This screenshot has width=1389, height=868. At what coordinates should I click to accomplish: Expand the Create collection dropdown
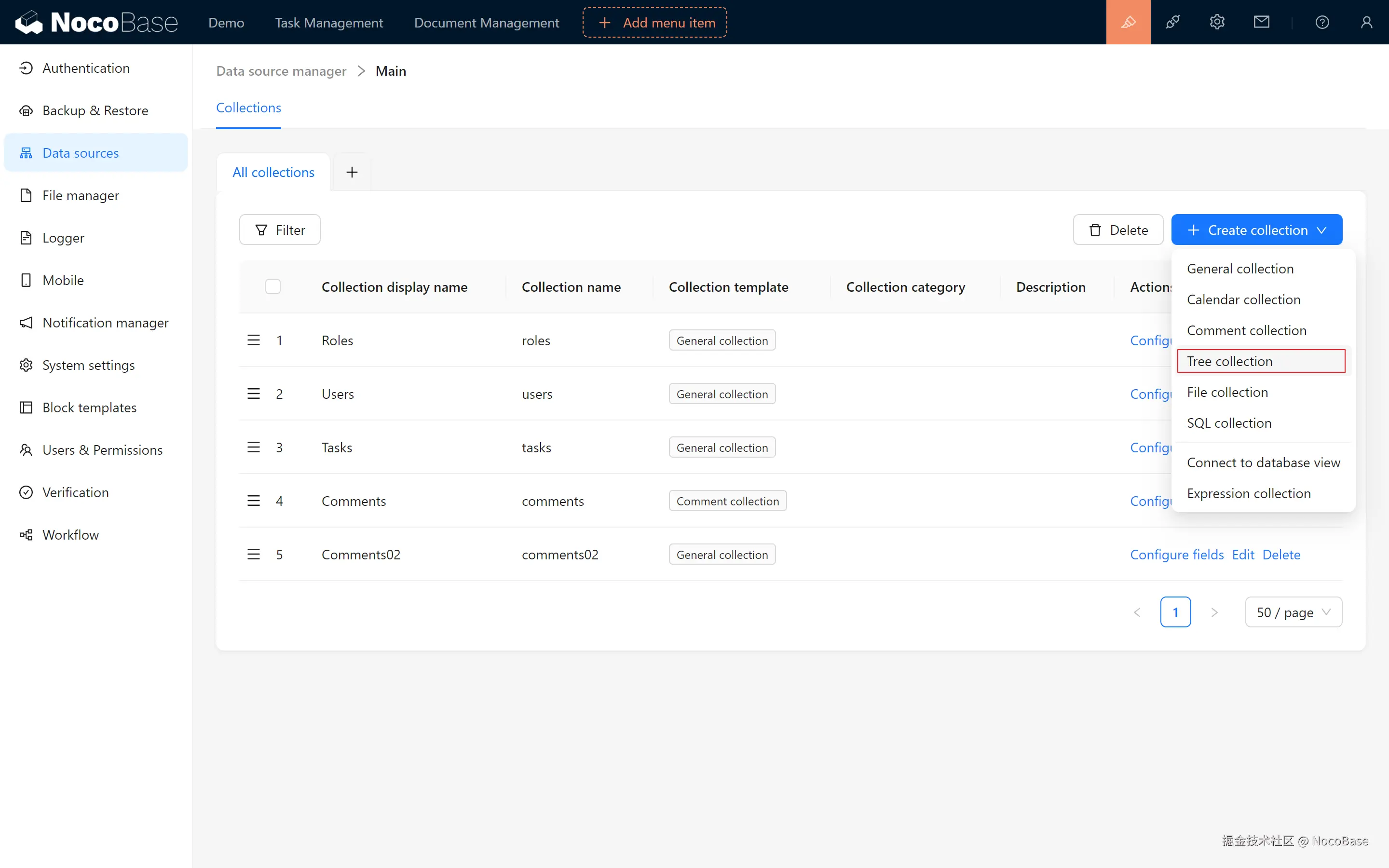(1256, 230)
